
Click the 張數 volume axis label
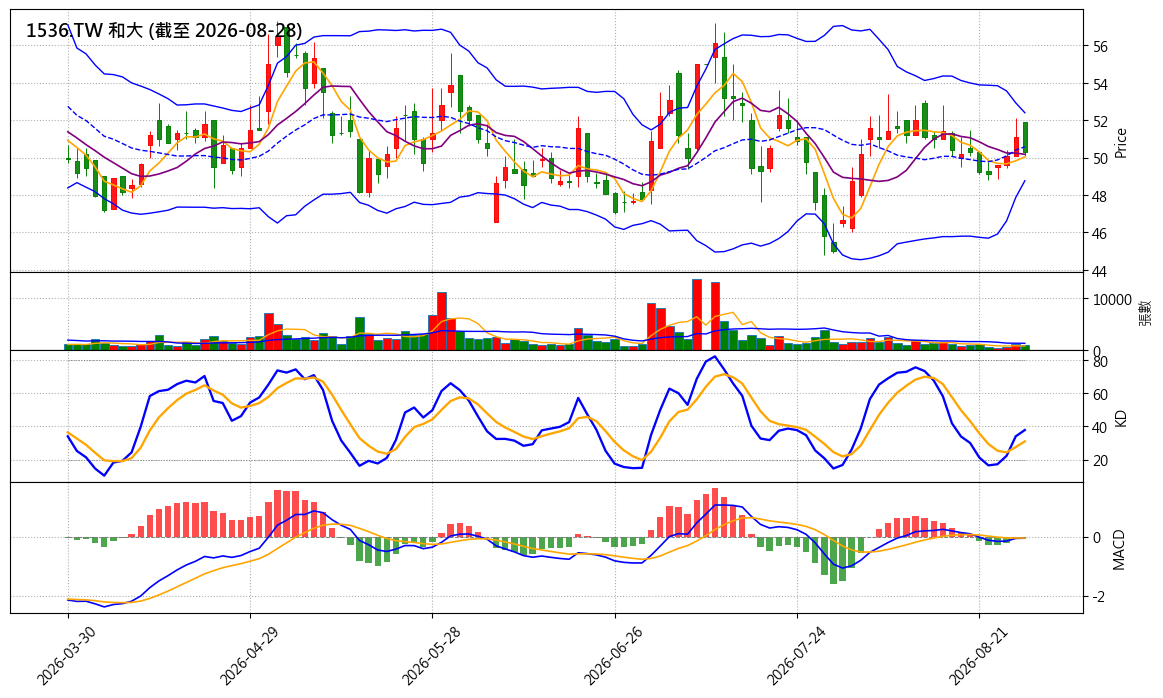point(1145,312)
